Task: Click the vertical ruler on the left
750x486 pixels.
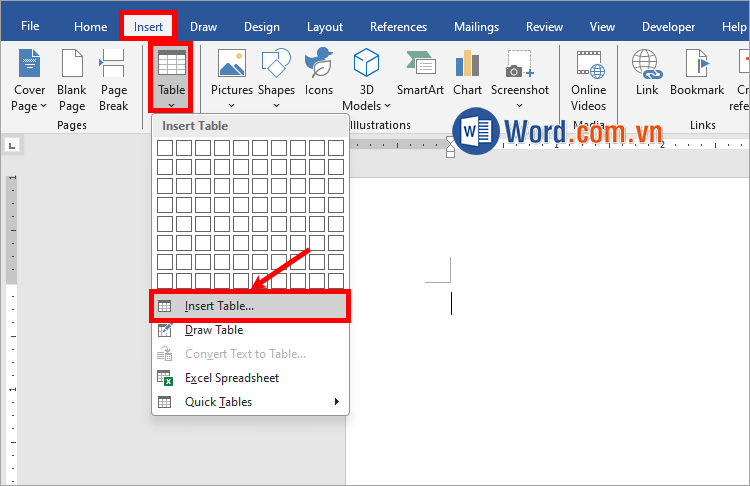Action: (x=12, y=330)
